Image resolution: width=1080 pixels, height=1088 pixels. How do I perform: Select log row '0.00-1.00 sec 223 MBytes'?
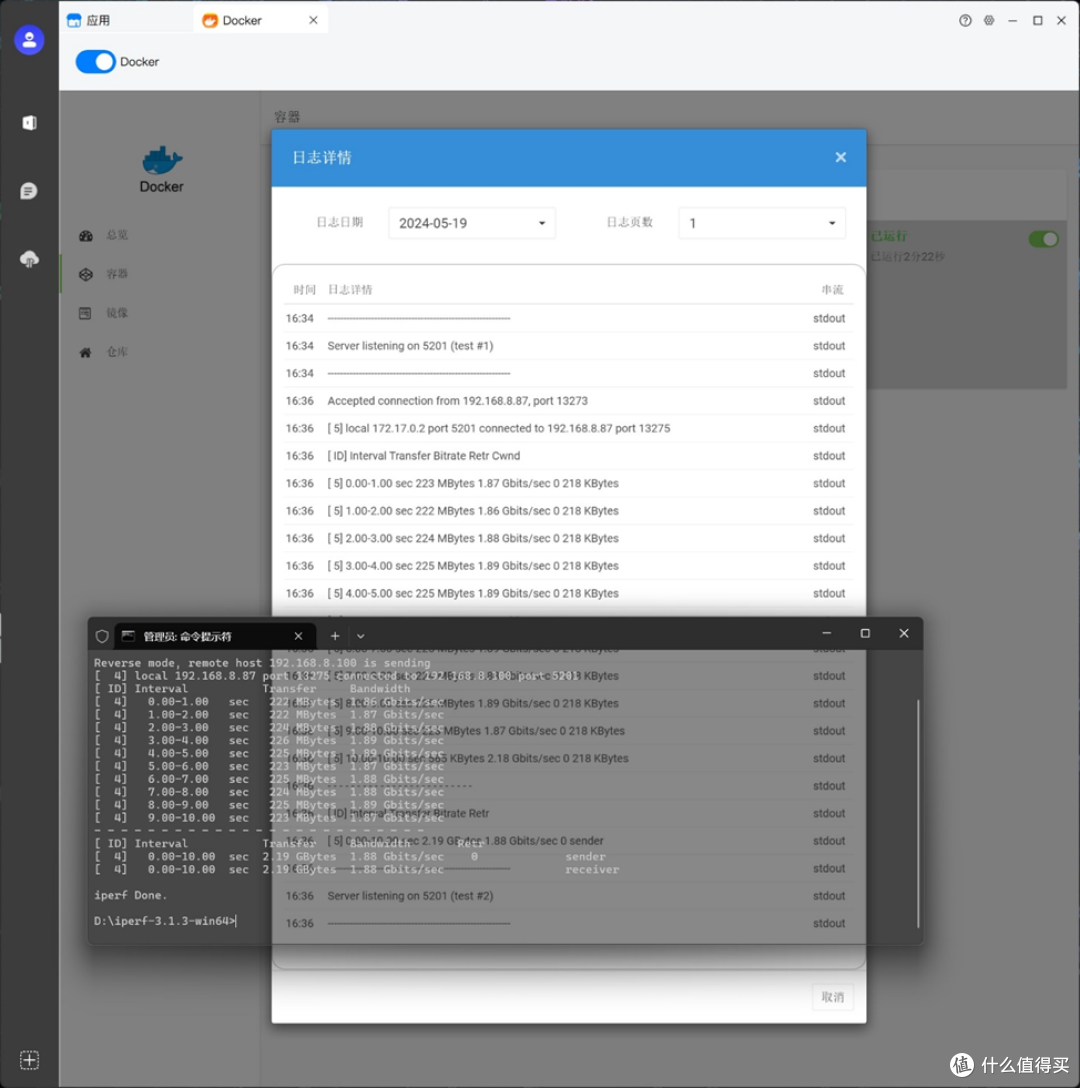click(x=568, y=483)
